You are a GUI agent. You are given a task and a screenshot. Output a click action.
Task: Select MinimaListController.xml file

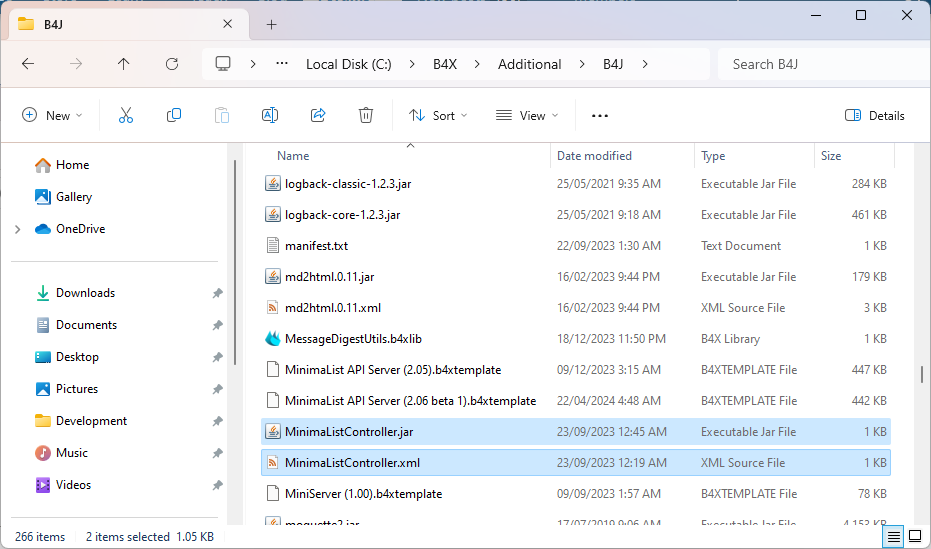tap(576, 462)
